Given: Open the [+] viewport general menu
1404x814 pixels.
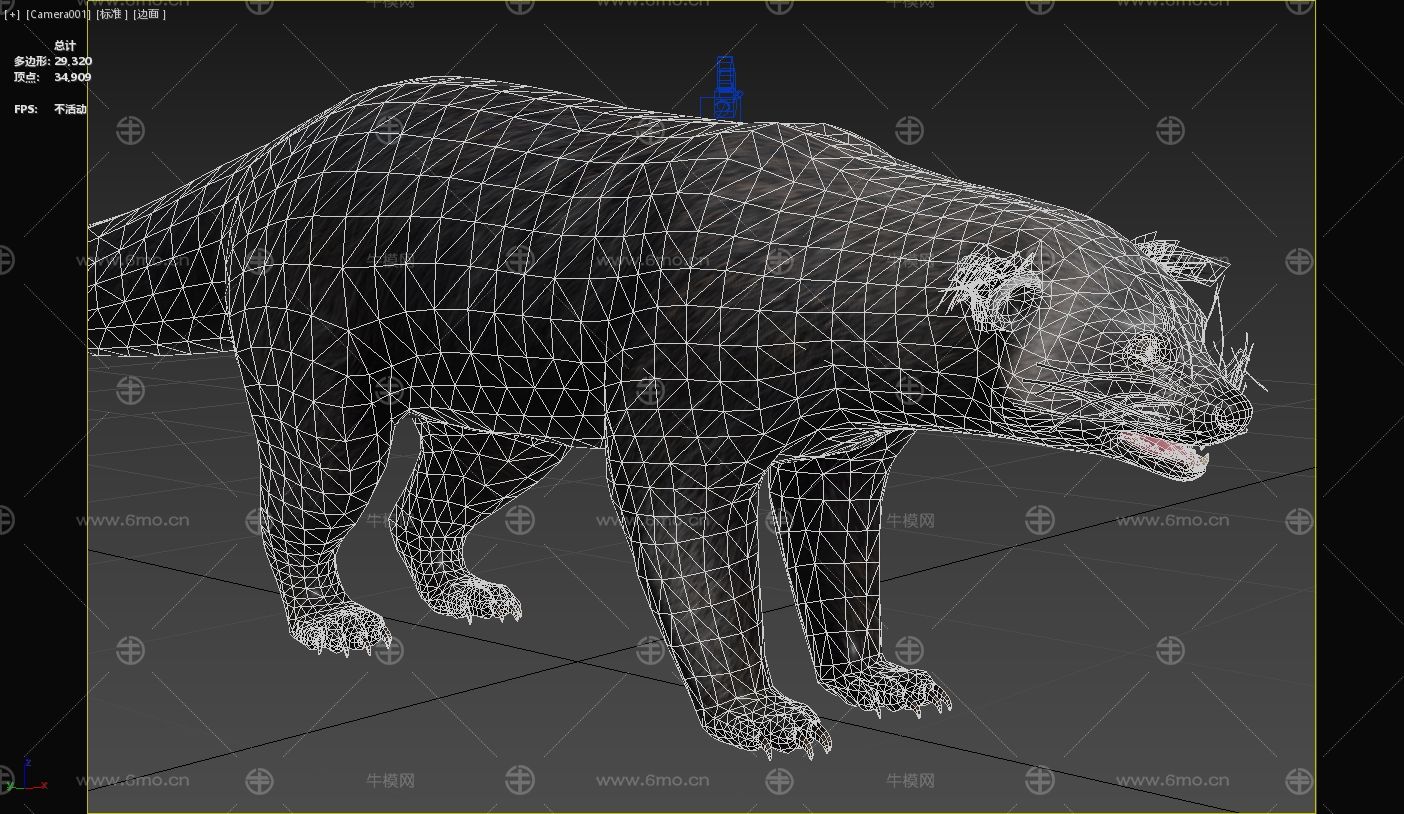Looking at the screenshot, I should [x=11, y=14].
